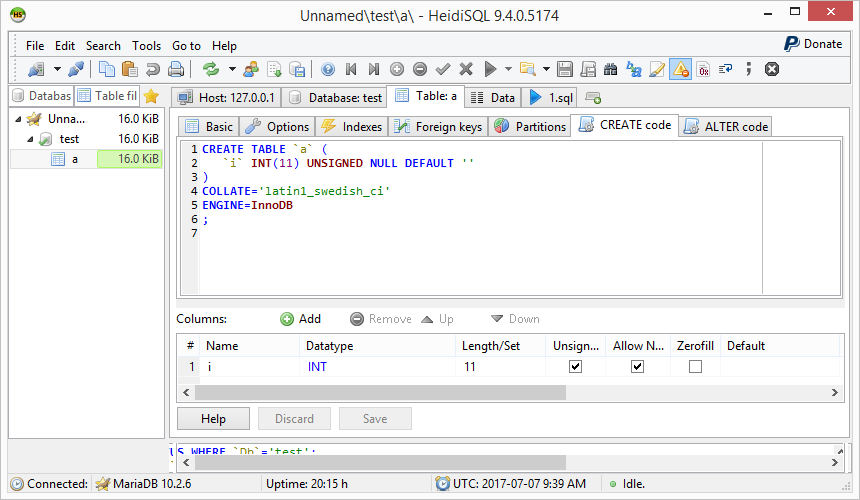Click the refresh icon in the toolbar

pos(211,69)
